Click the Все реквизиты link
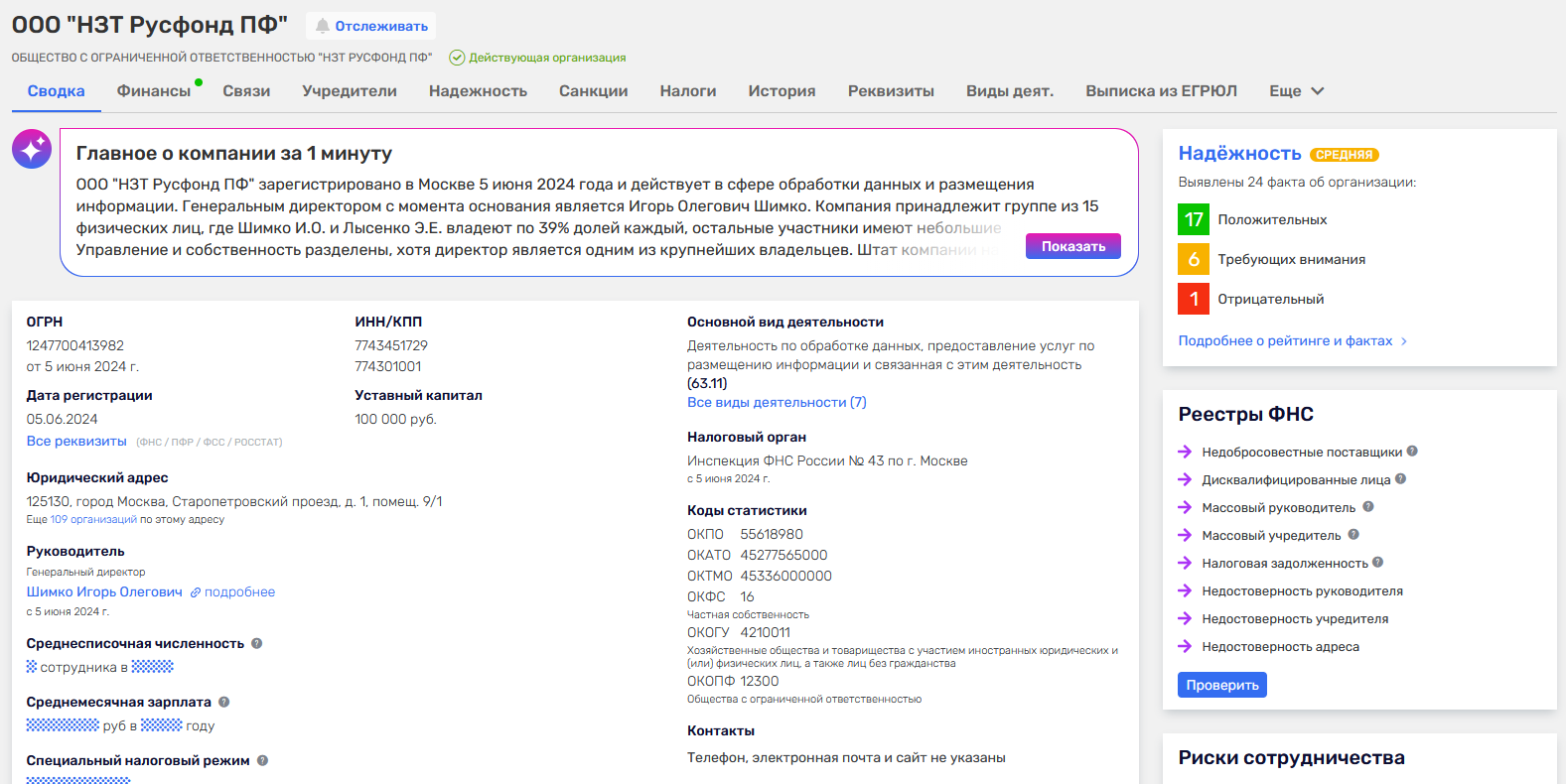Screen dimensions: 1566x784 76,441
